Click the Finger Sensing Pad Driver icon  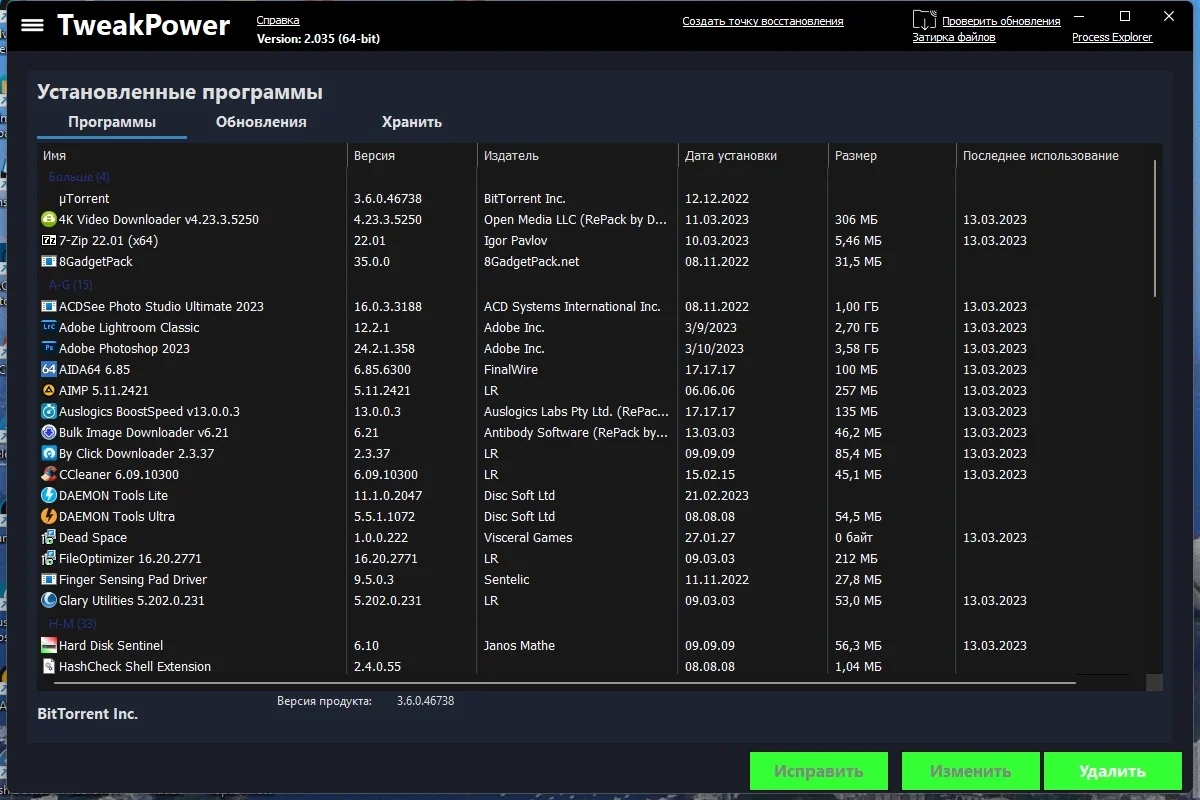tap(49, 579)
